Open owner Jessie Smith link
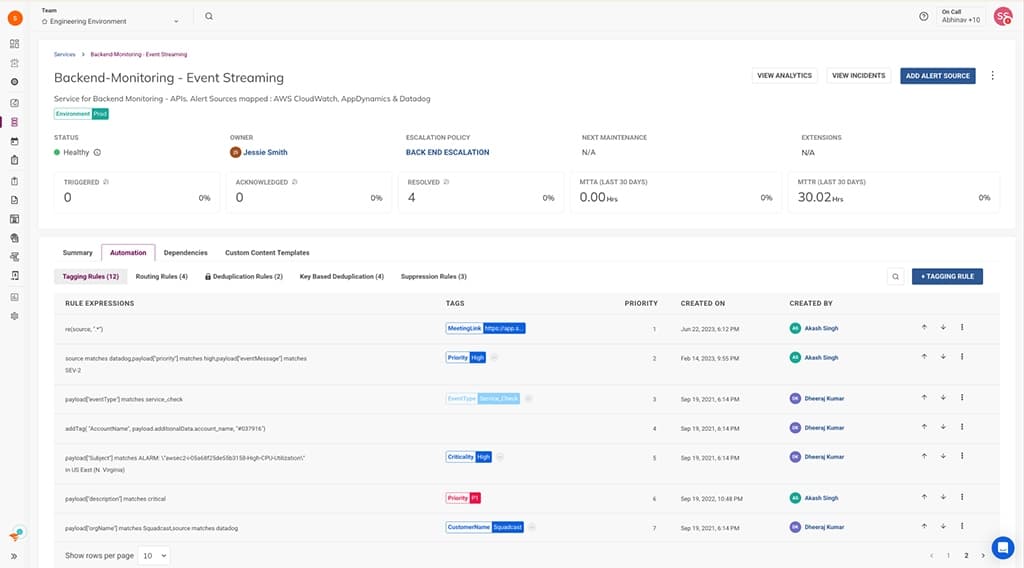The image size is (1024, 568). click(265, 152)
